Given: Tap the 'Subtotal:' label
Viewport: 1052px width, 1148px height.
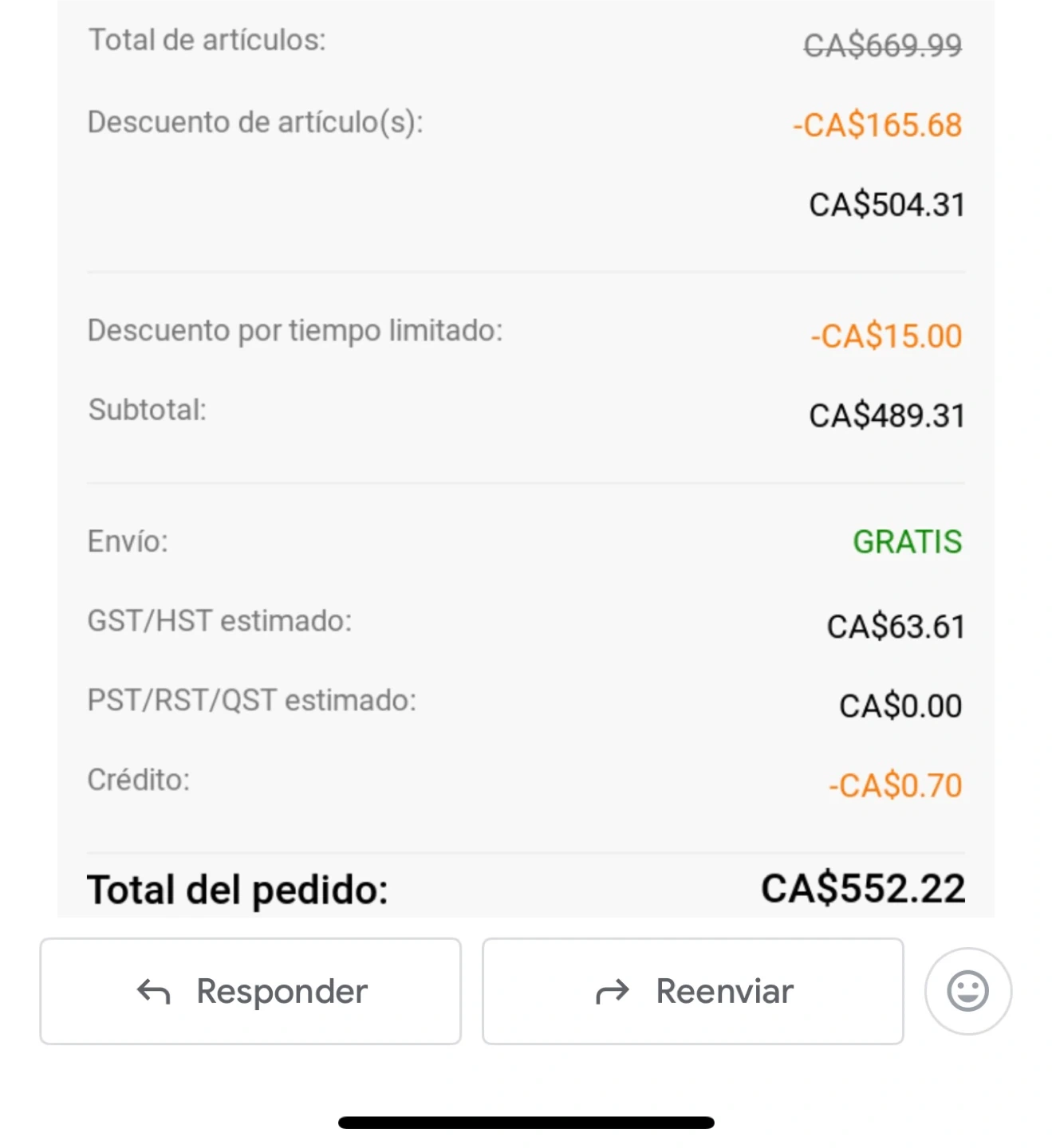Looking at the screenshot, I should pyautogui.click(x=148, y=410).
